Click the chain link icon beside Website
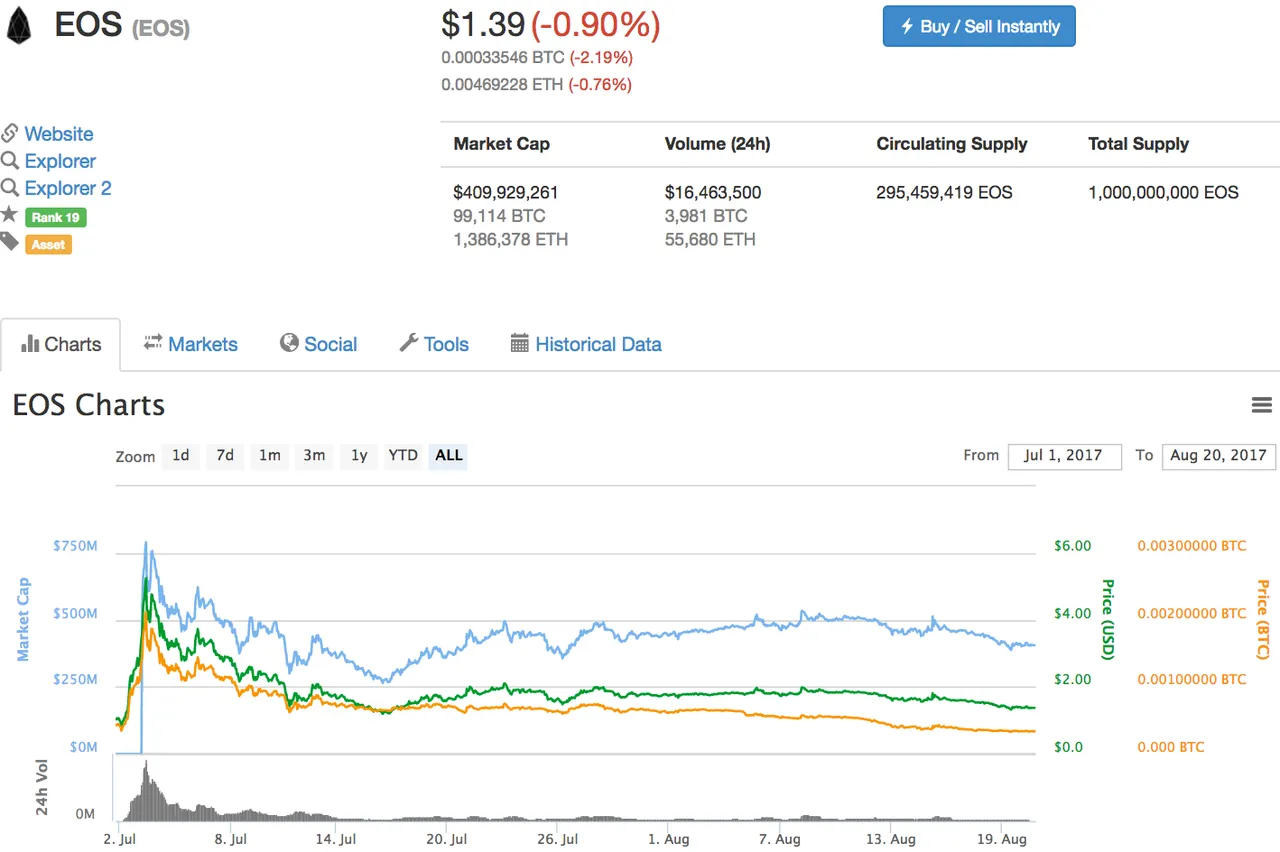 click(9, 134)
